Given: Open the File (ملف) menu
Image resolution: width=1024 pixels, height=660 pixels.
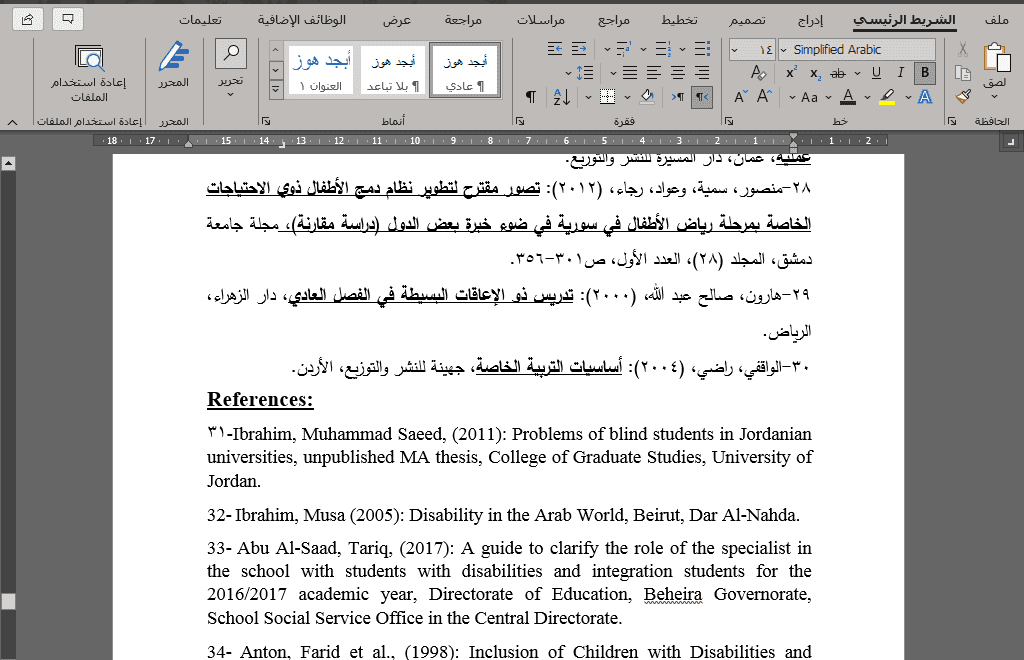Looking at the screenshot, I should [x=997, y=20].
